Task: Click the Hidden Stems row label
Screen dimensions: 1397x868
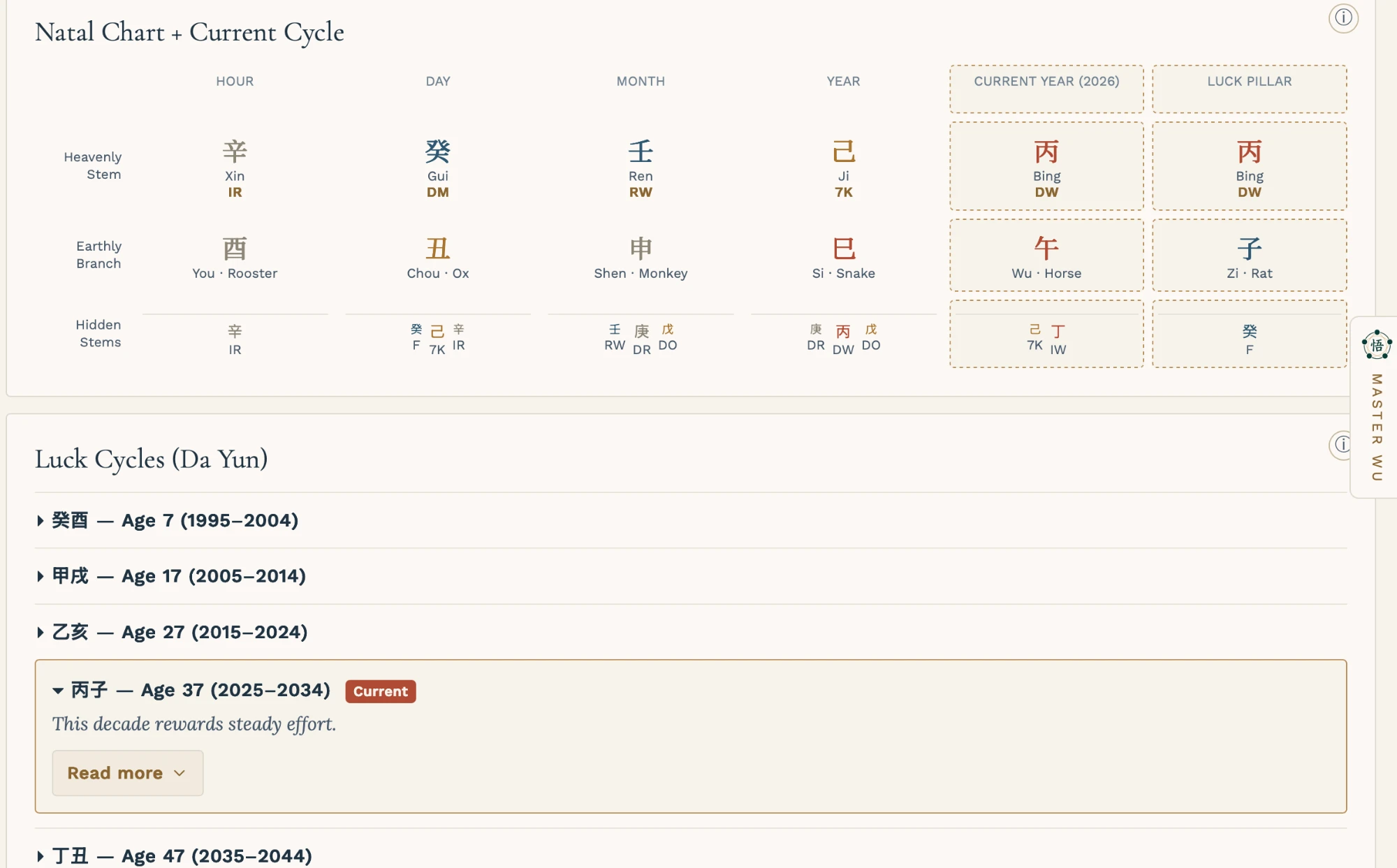Action: (98, 333)
